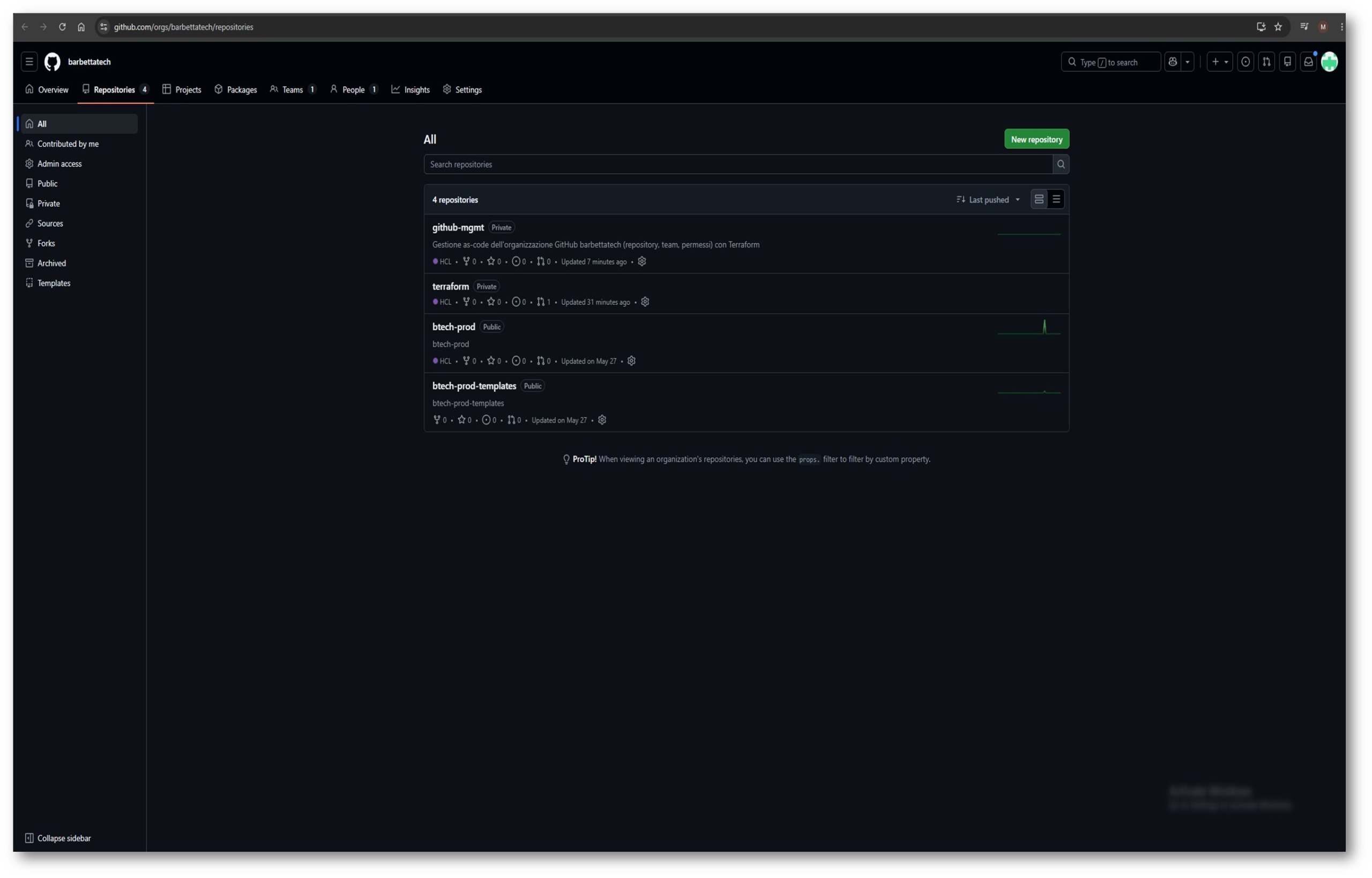Collapse the sidebar
Screen dimensions: 1372x878
[x=58, y=838]
